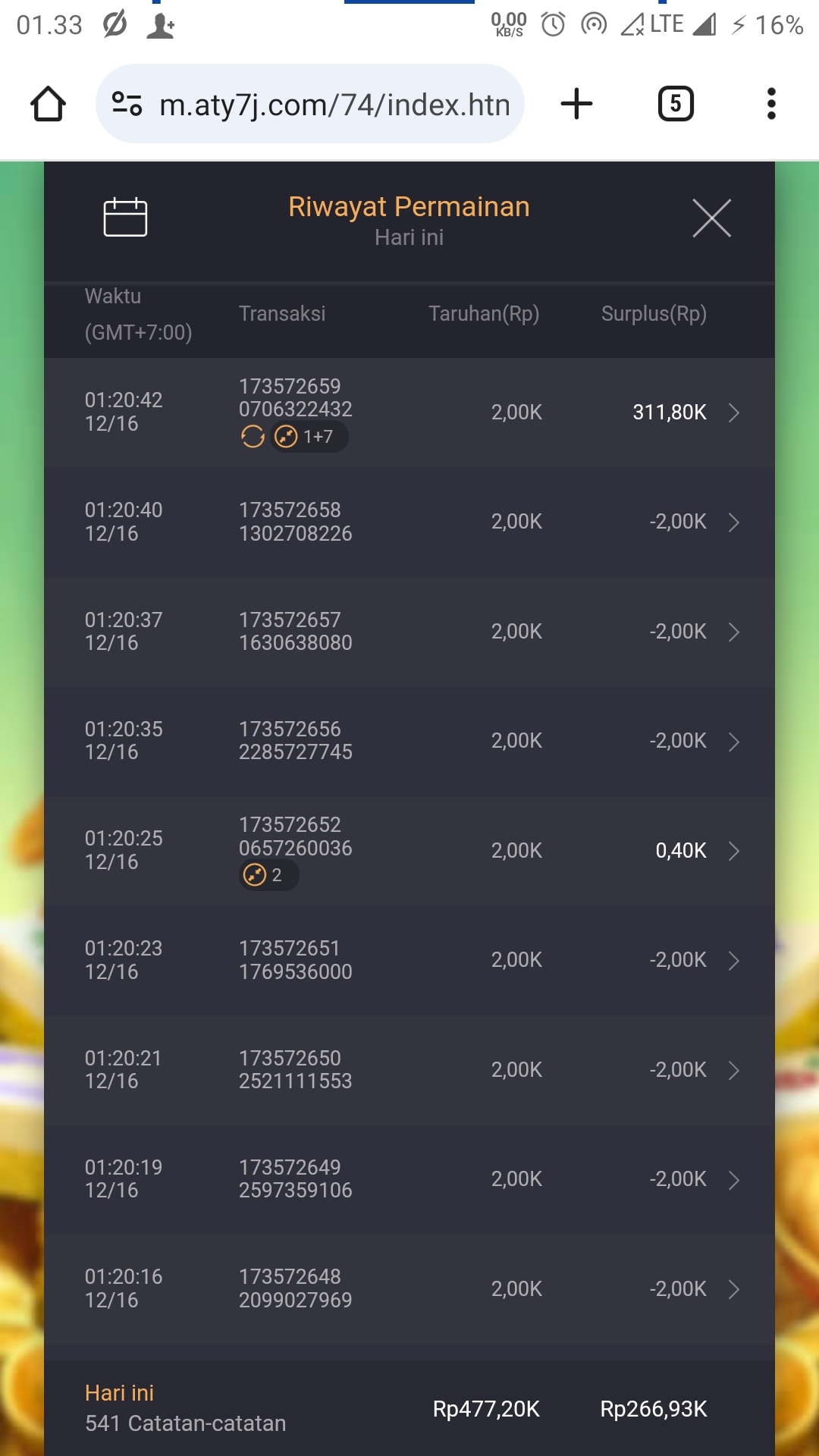Tap the browser home icon
819x1456 pixels.
point(48,104)
